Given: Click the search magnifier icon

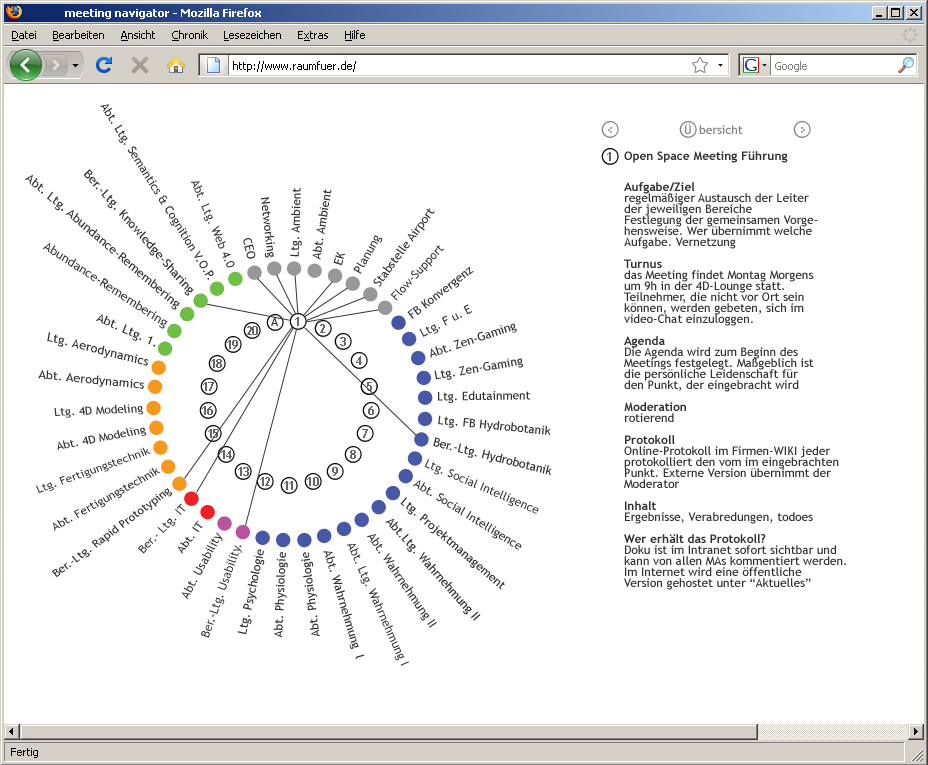Looking at the screenshot, I should (905, 66).
